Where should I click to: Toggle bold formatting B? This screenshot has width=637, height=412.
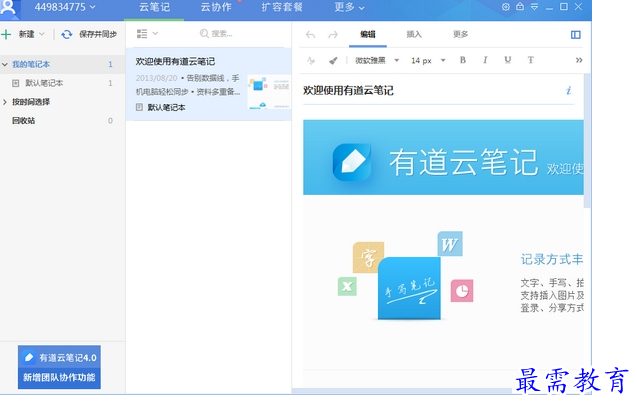click(x=463, y=60)
